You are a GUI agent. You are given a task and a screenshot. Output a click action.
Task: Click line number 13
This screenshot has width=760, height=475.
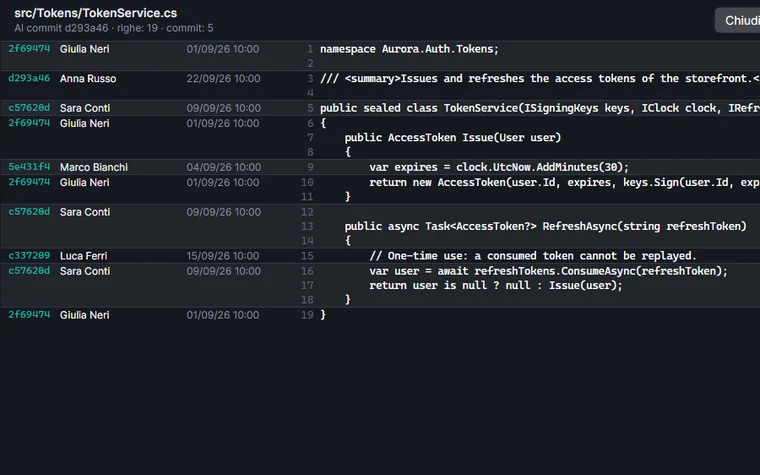point(307,226)
